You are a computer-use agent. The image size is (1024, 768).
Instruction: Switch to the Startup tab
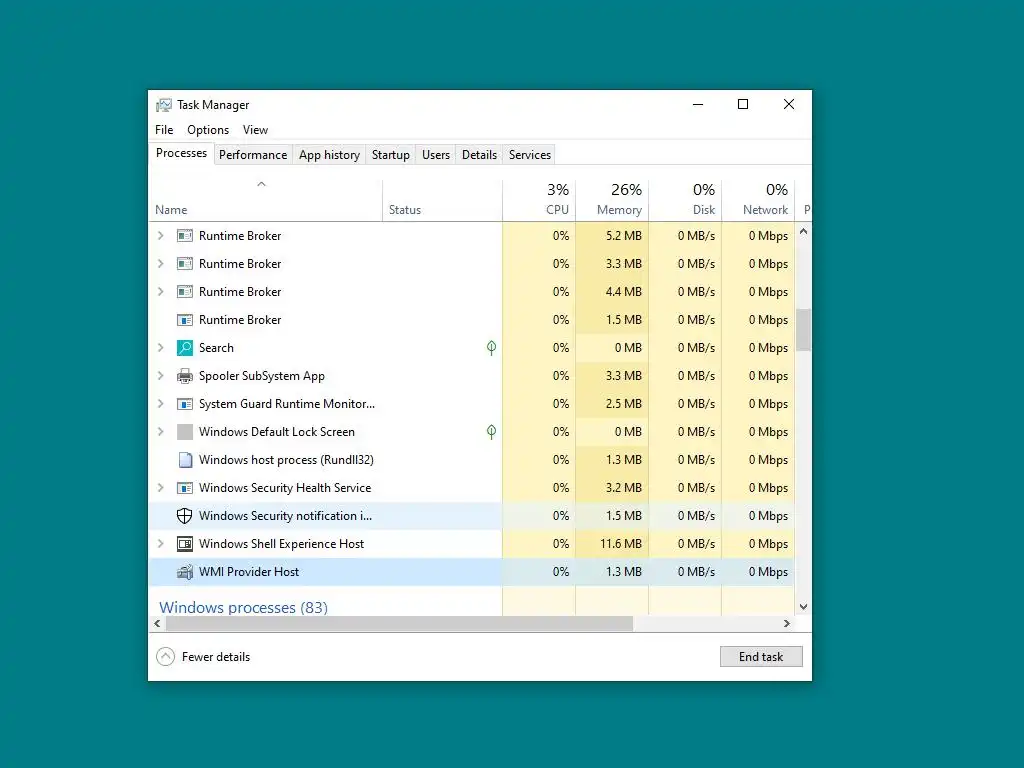391,155
